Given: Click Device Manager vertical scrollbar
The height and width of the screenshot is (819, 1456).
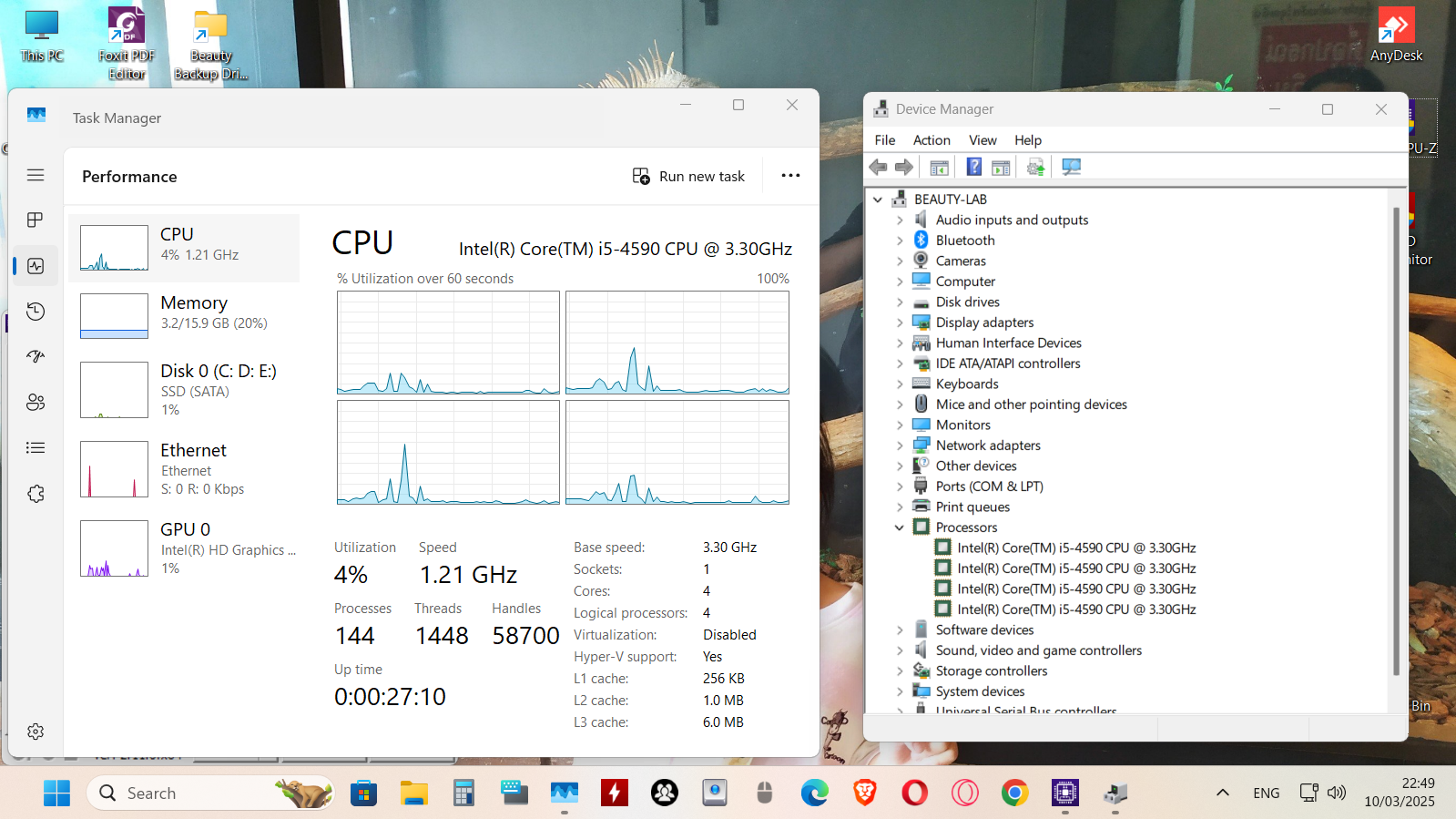Looking at the screenshot, I should point(1396,437).
